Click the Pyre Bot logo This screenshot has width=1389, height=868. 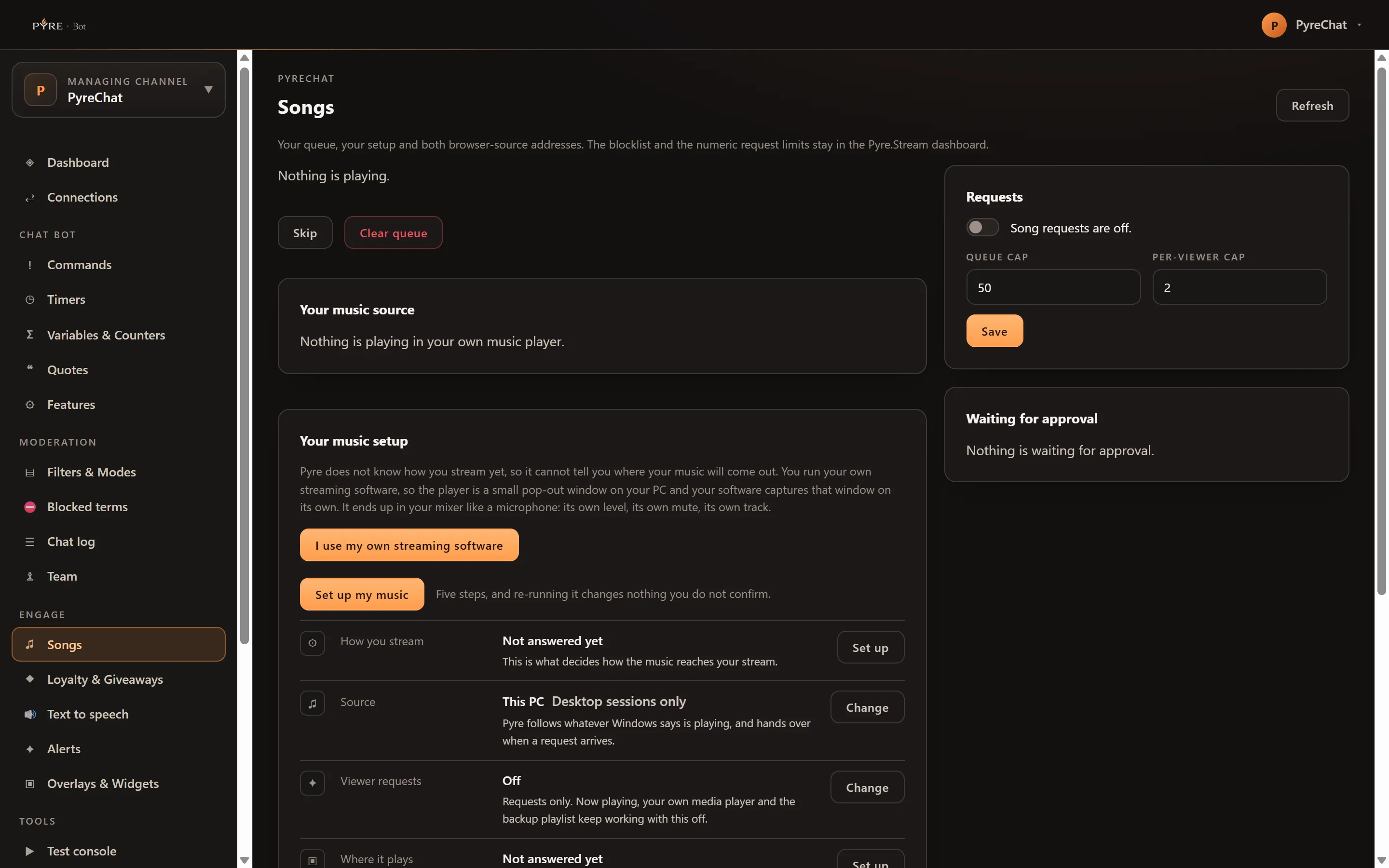click(x=59, y=25)
